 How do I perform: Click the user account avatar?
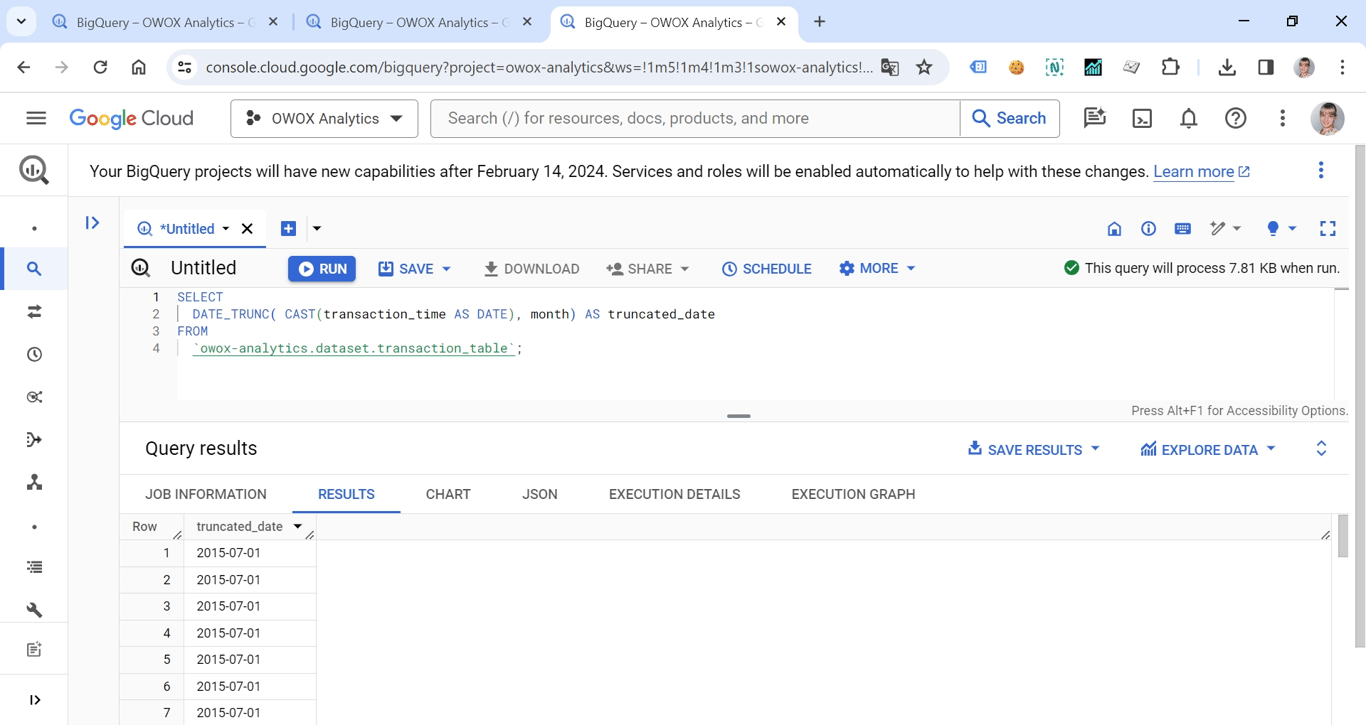tap(1327, 118)
